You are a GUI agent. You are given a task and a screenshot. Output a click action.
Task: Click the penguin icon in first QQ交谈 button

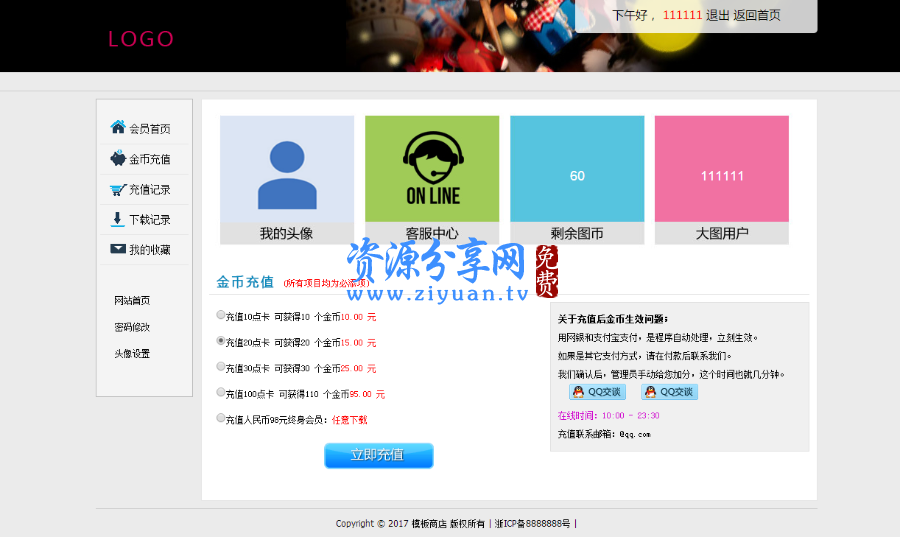click(x=578, y=392)
